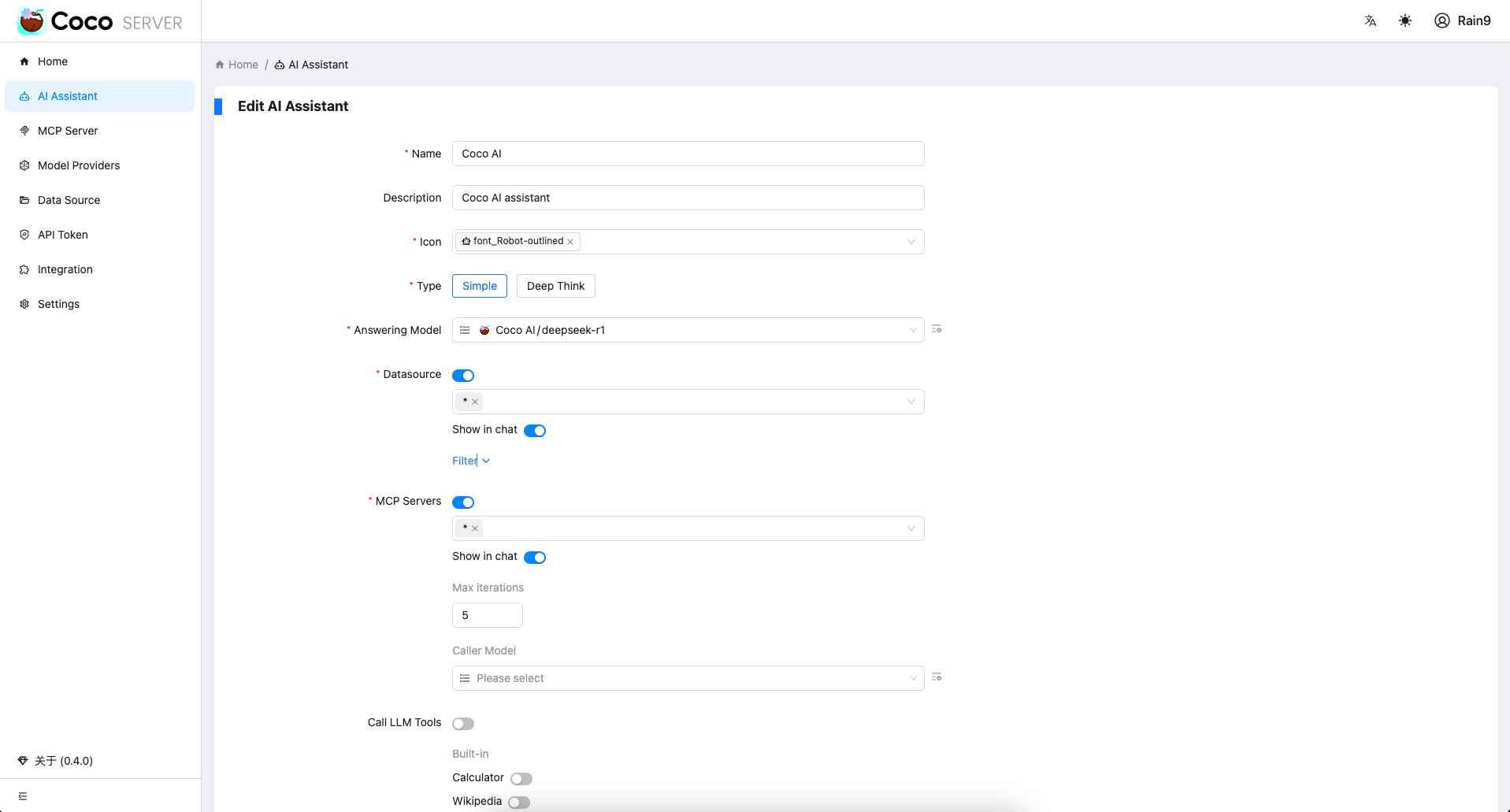Open the Caller Model Please select dropdown
Screen dimensions: 1510x812
click(688, 678)
